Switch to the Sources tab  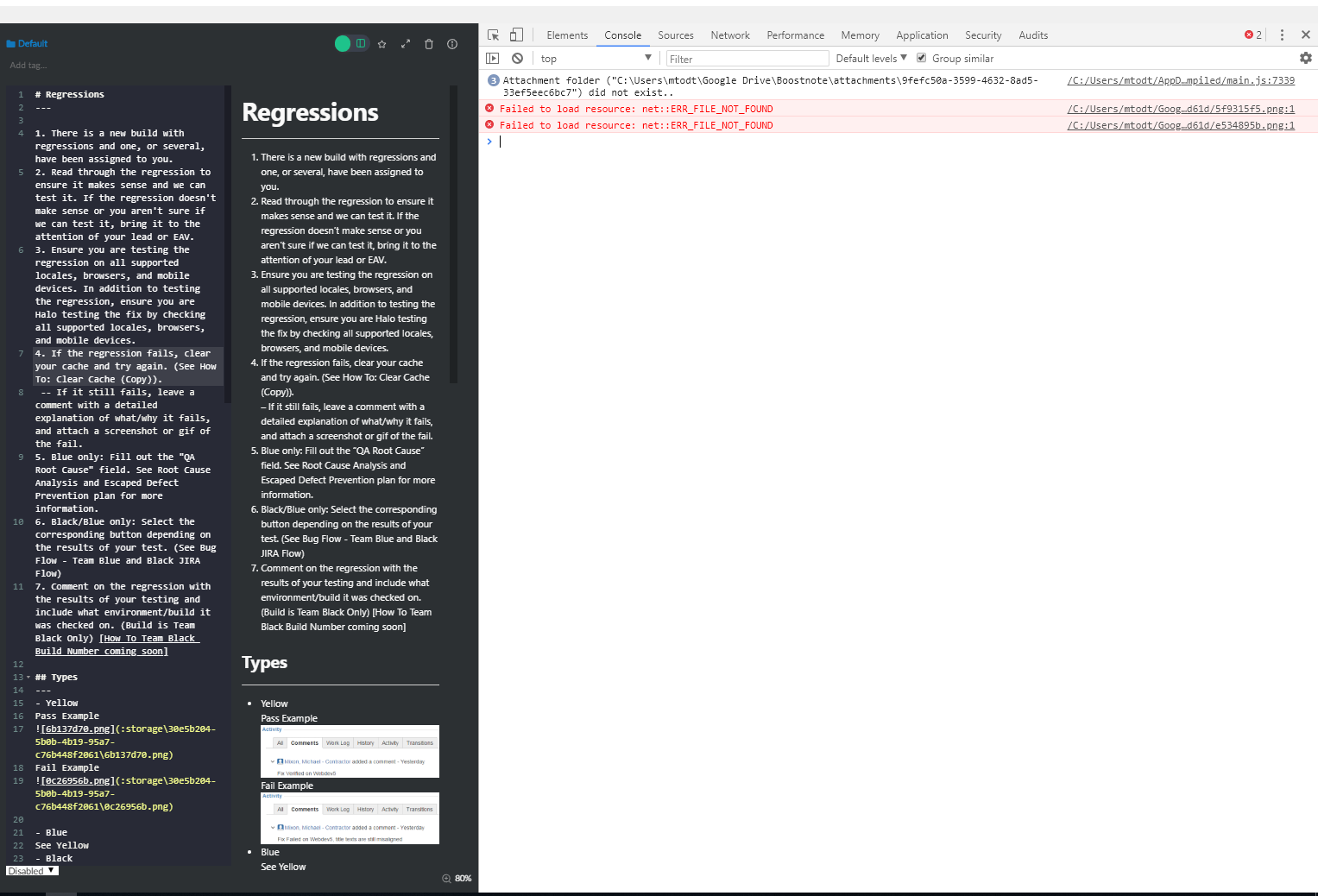[x=675, y=35]
